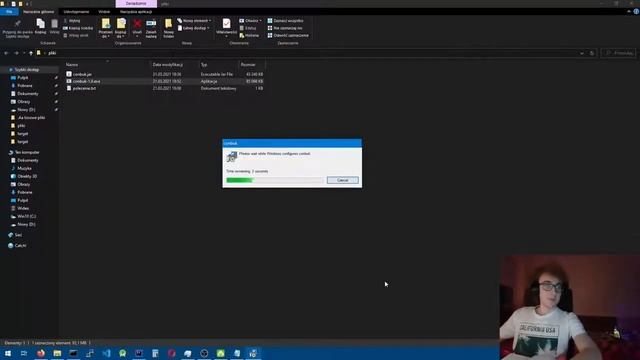This screenshot has height=360, width=640.
Task: Open Task View on the taskbar
Action: pos(24,353)
